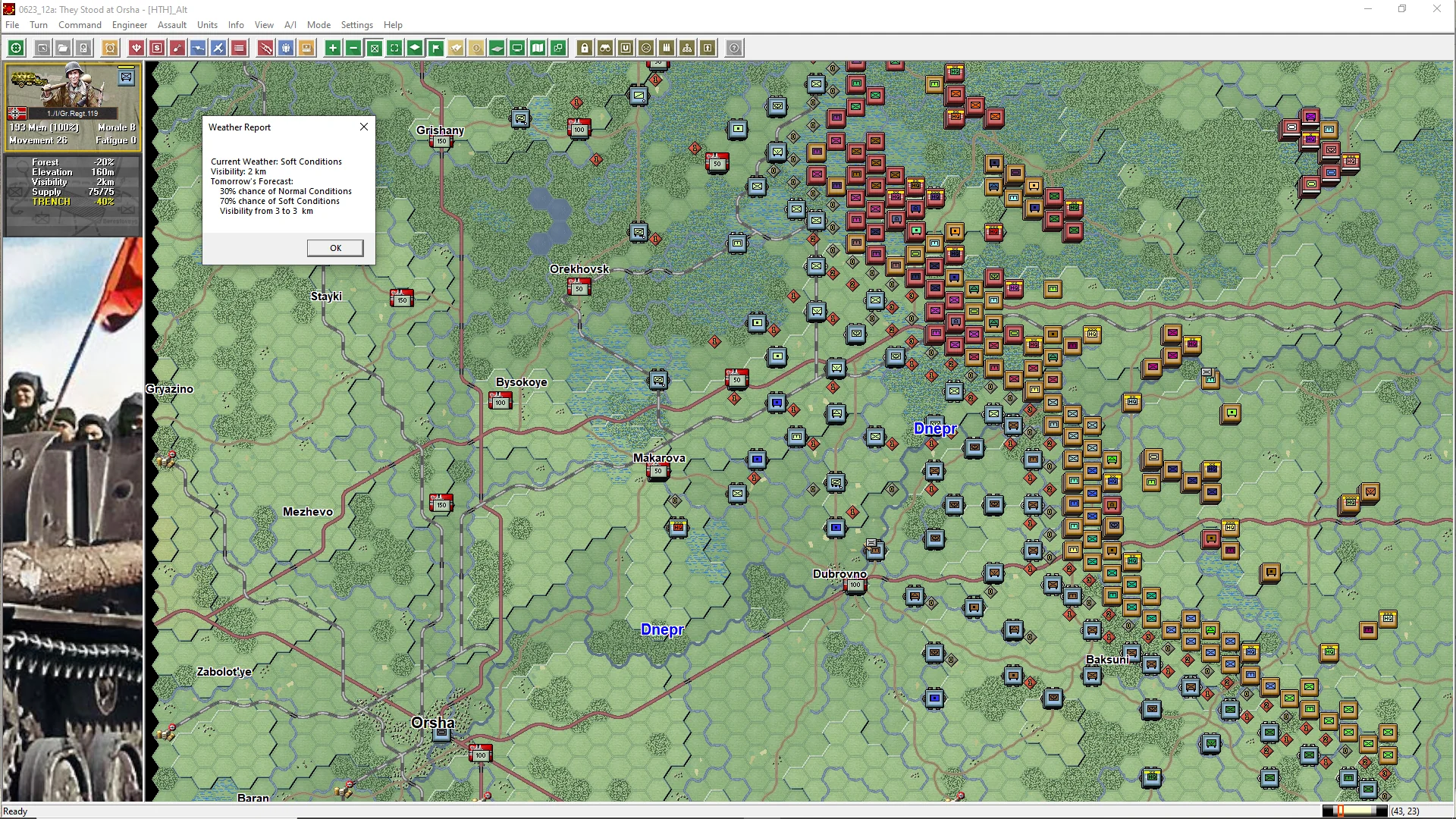
Task: Toggle the green flag objectives toolbar button
Action: (436, 49)
